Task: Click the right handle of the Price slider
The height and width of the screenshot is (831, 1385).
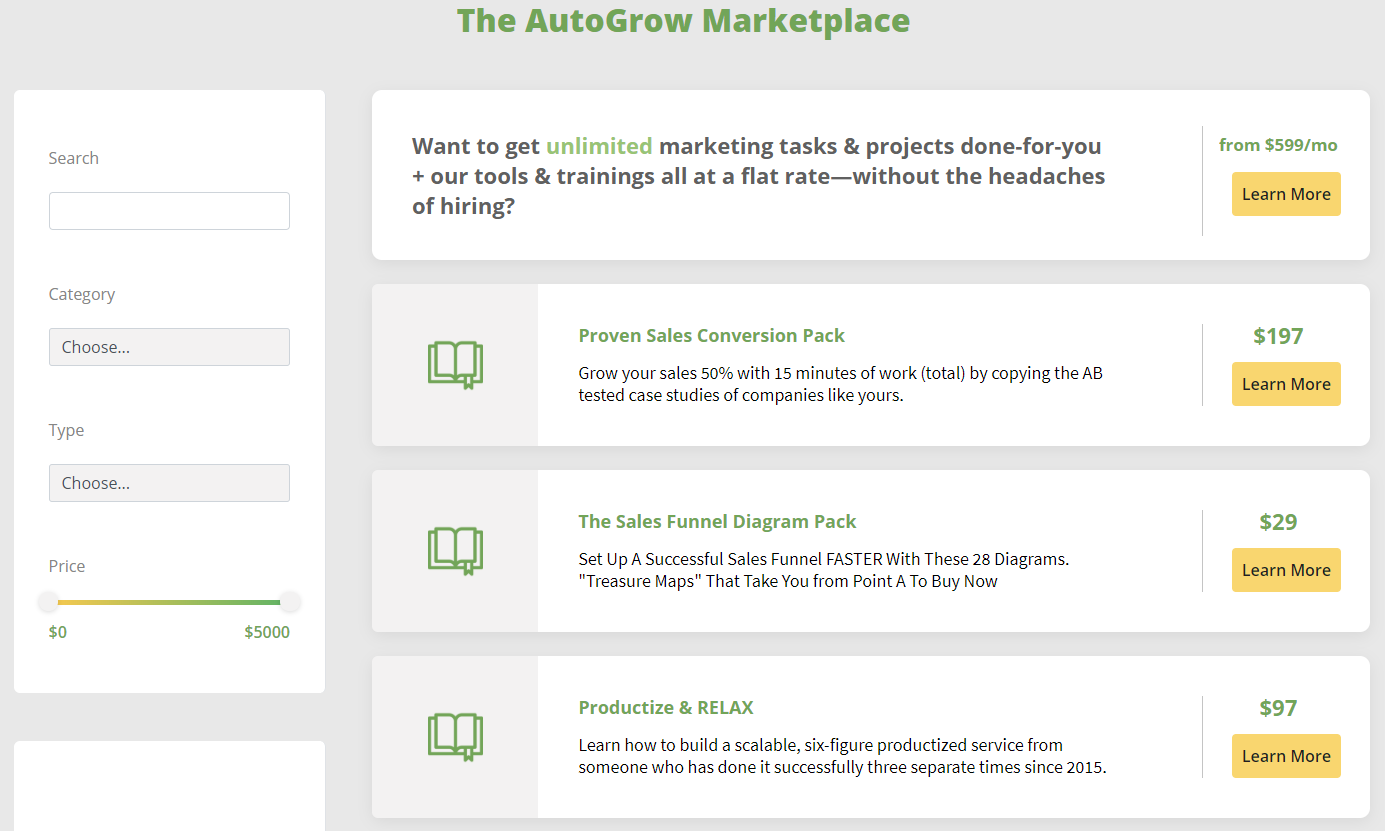Action: click(290, 601)
